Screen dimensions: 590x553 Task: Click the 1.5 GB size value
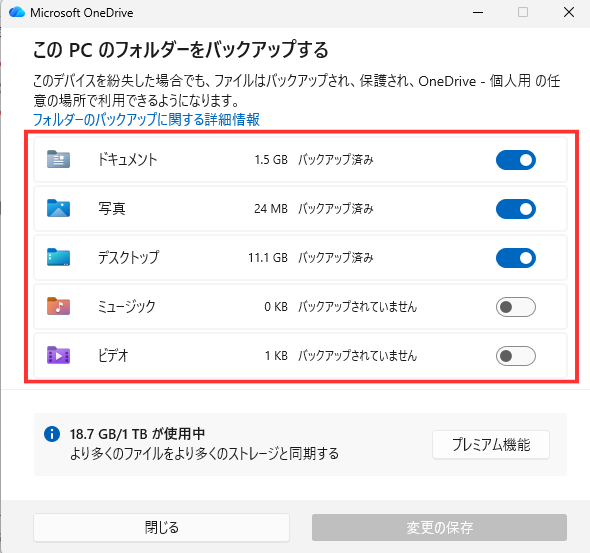click(271, 160)
